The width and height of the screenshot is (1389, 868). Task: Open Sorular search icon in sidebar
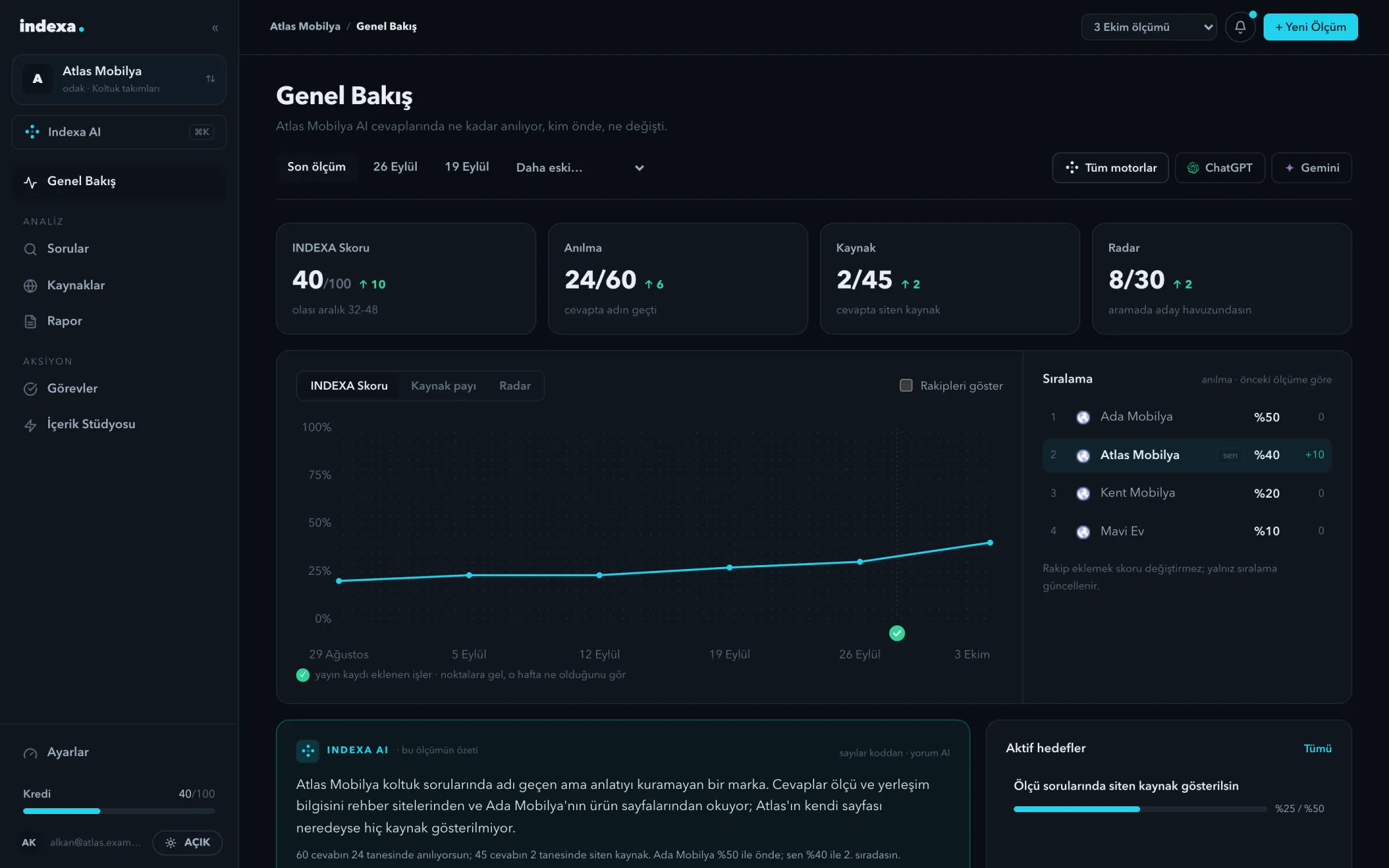pos(30,249)
